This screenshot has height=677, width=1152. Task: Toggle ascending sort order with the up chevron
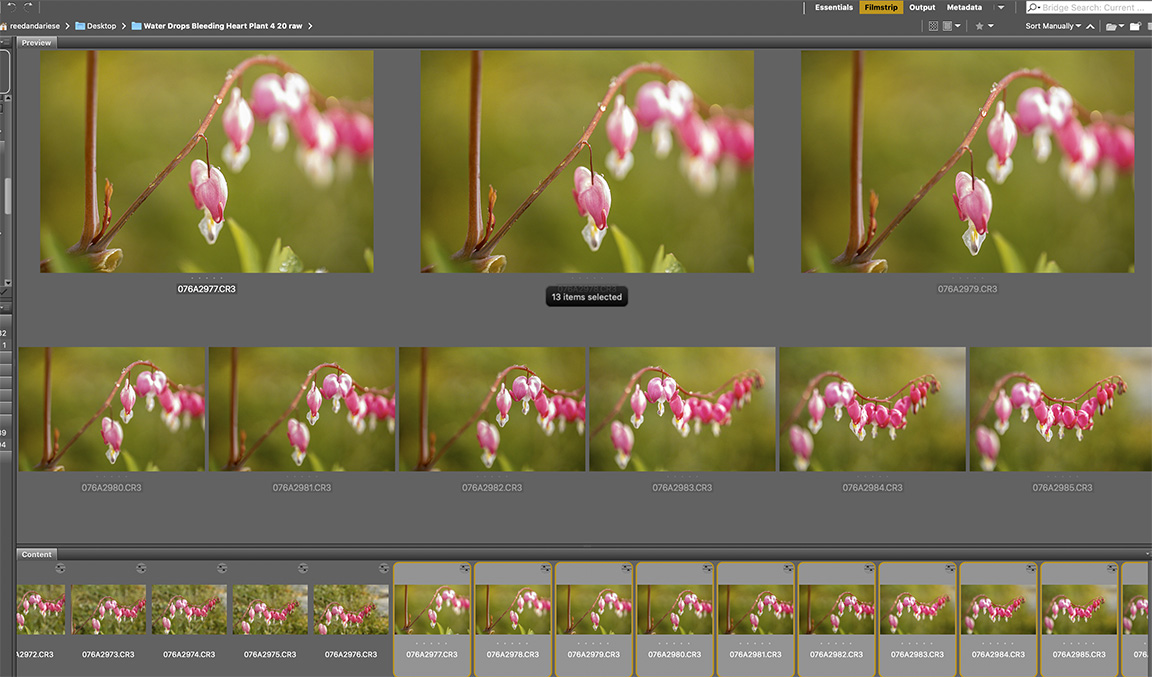1090,26
